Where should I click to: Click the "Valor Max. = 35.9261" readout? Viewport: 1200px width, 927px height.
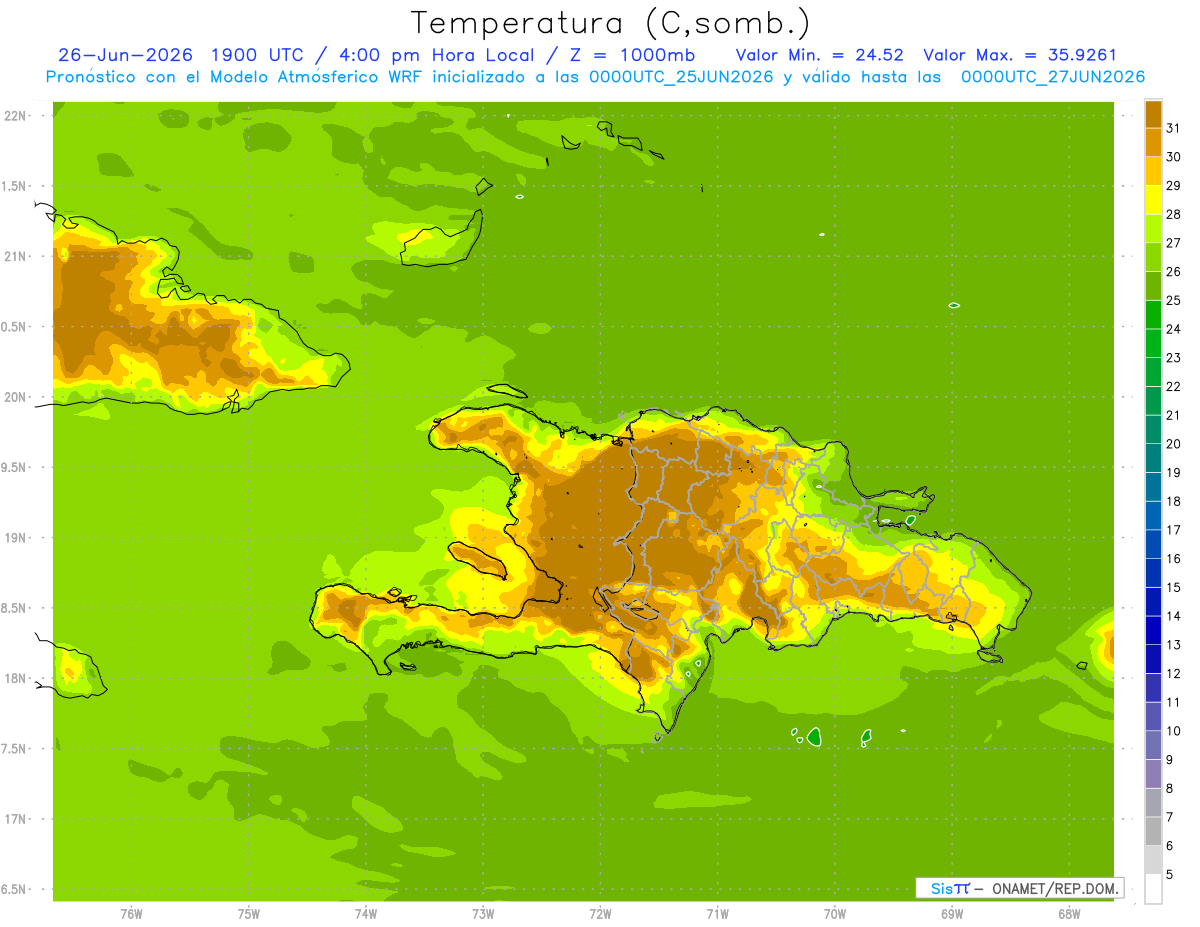1020,55
